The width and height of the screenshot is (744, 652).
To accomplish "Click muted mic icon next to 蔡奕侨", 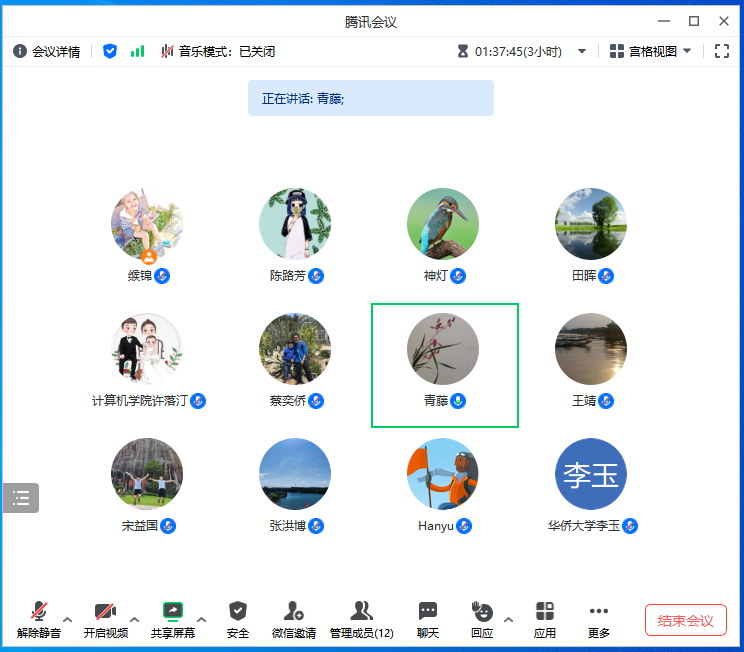I will pyautogui.click(x=316, y=401).
